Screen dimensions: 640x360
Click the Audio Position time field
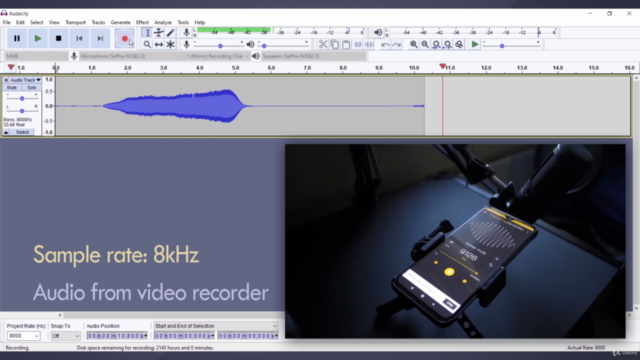(x=117, y=336)
